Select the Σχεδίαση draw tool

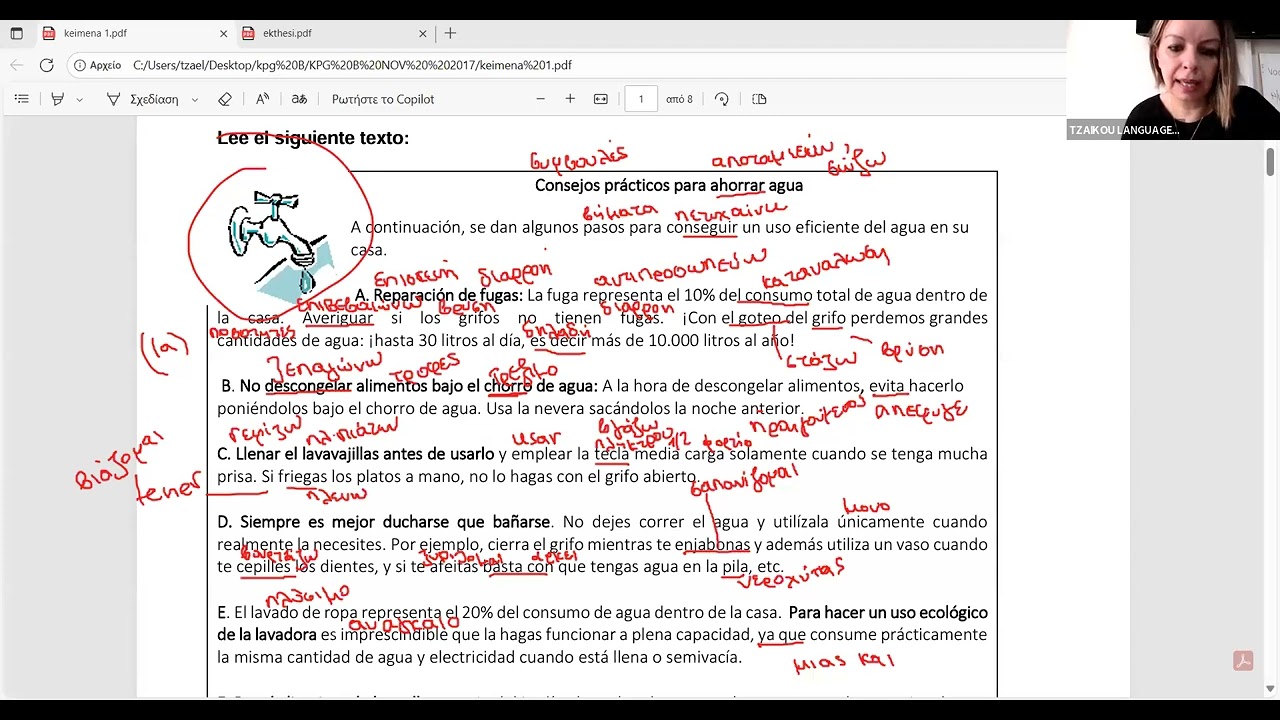(x=142, y=99)
